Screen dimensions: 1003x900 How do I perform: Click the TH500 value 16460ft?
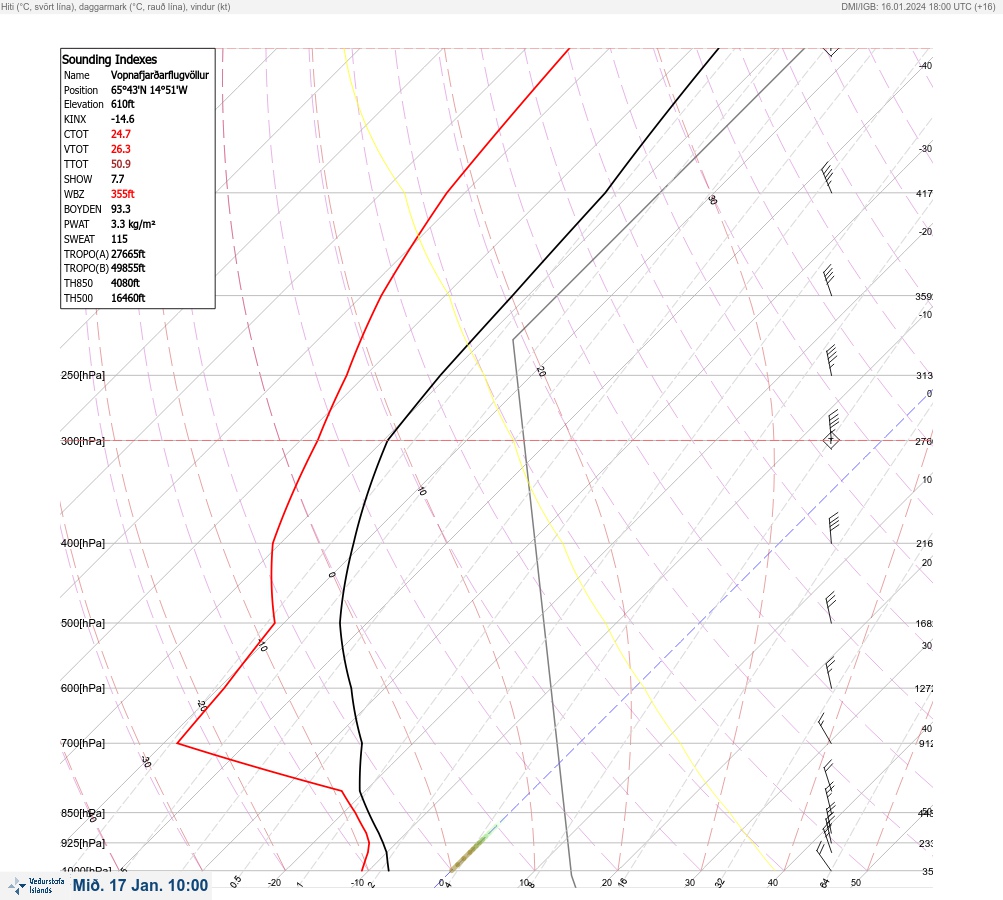[x=128, y=298]
